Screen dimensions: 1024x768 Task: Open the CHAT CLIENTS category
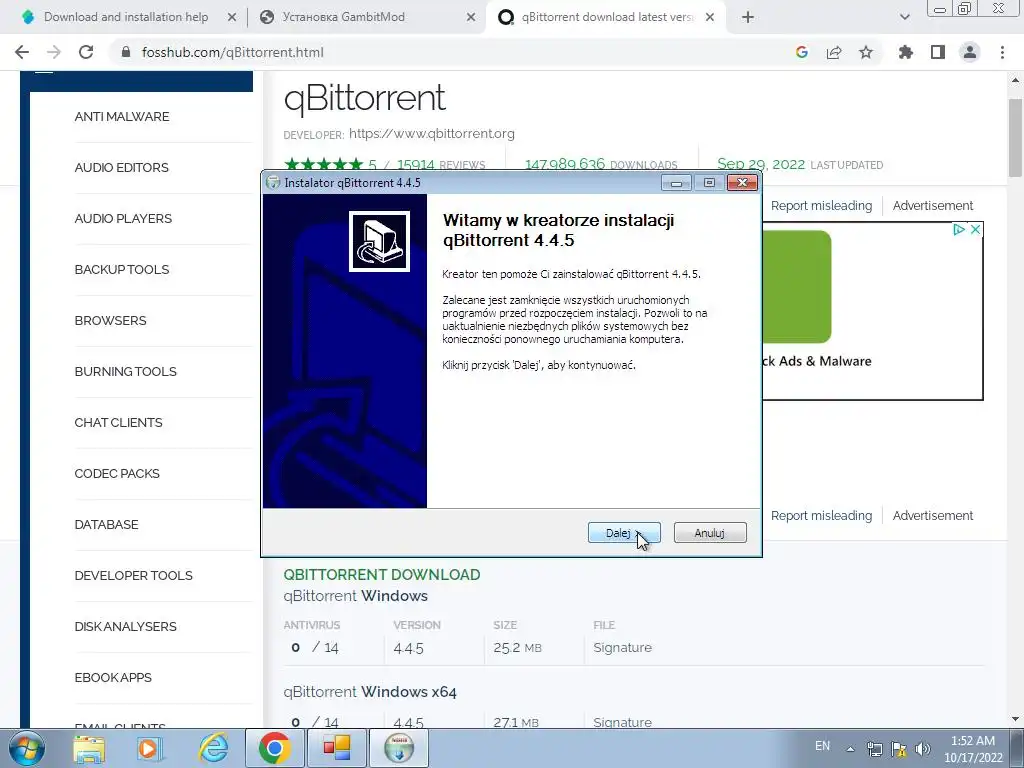coord(118,422)
